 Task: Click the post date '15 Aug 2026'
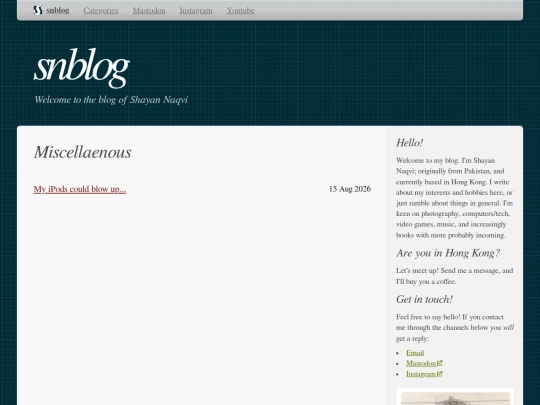point(350,189)
